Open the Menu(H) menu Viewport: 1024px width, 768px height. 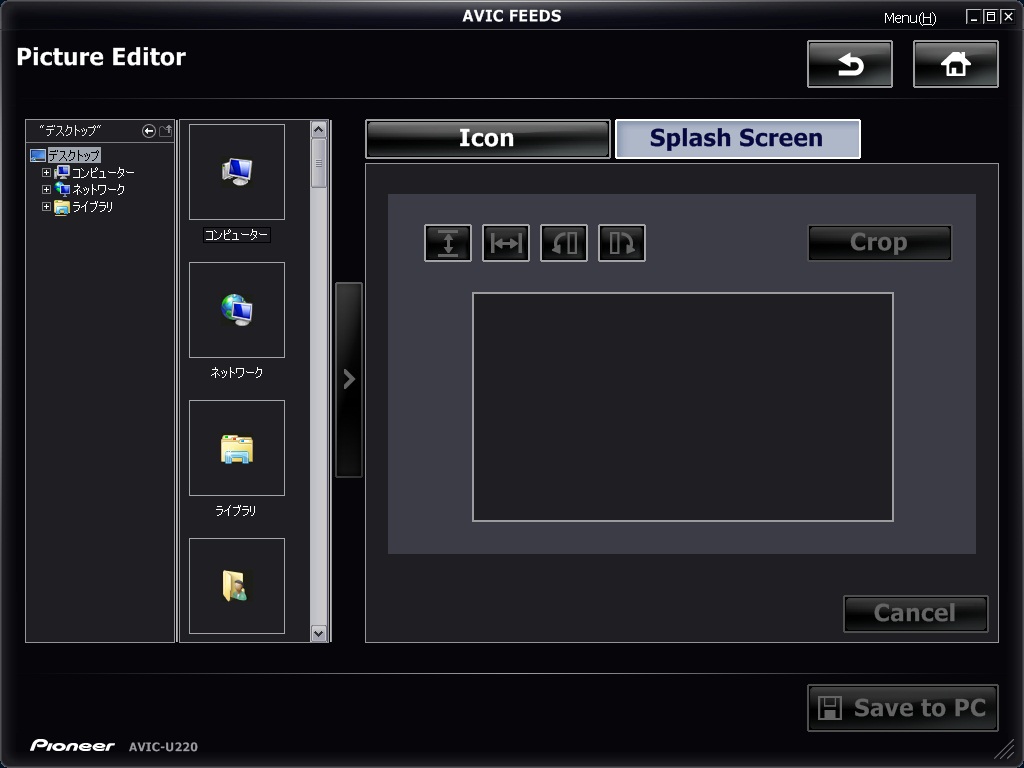[910, 18]
